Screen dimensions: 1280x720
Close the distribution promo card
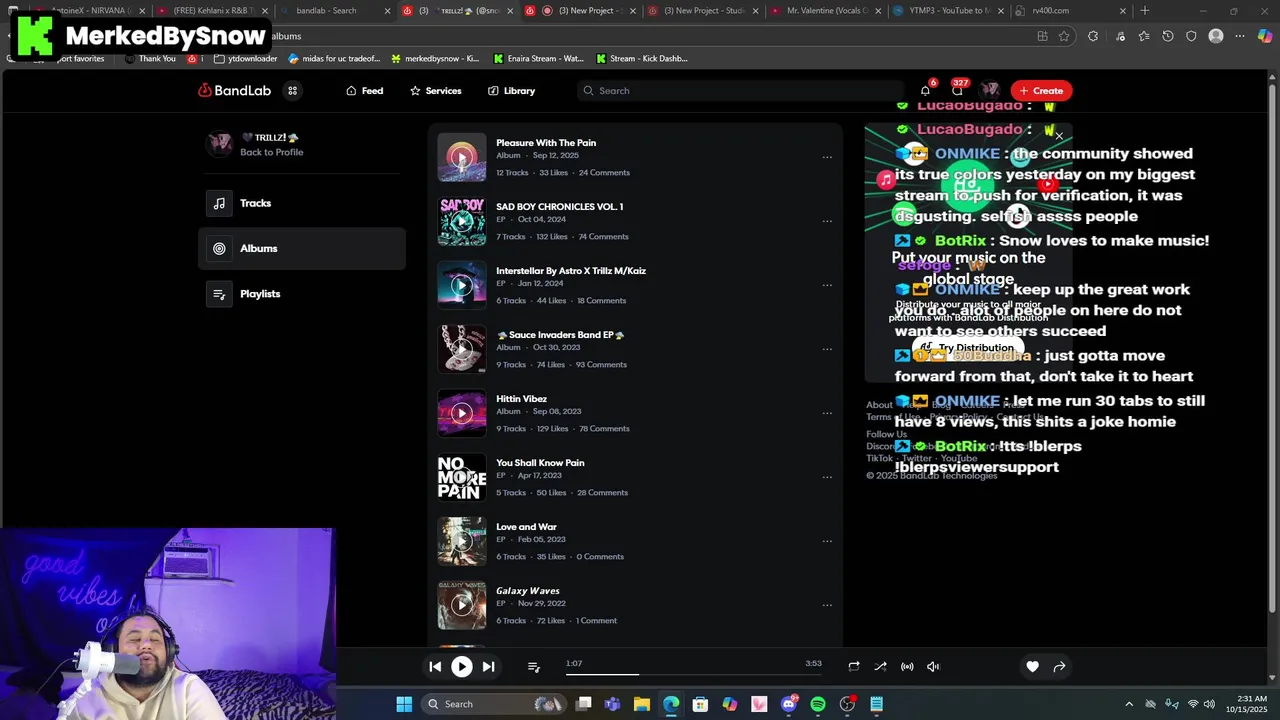[x=1059, y=136]
